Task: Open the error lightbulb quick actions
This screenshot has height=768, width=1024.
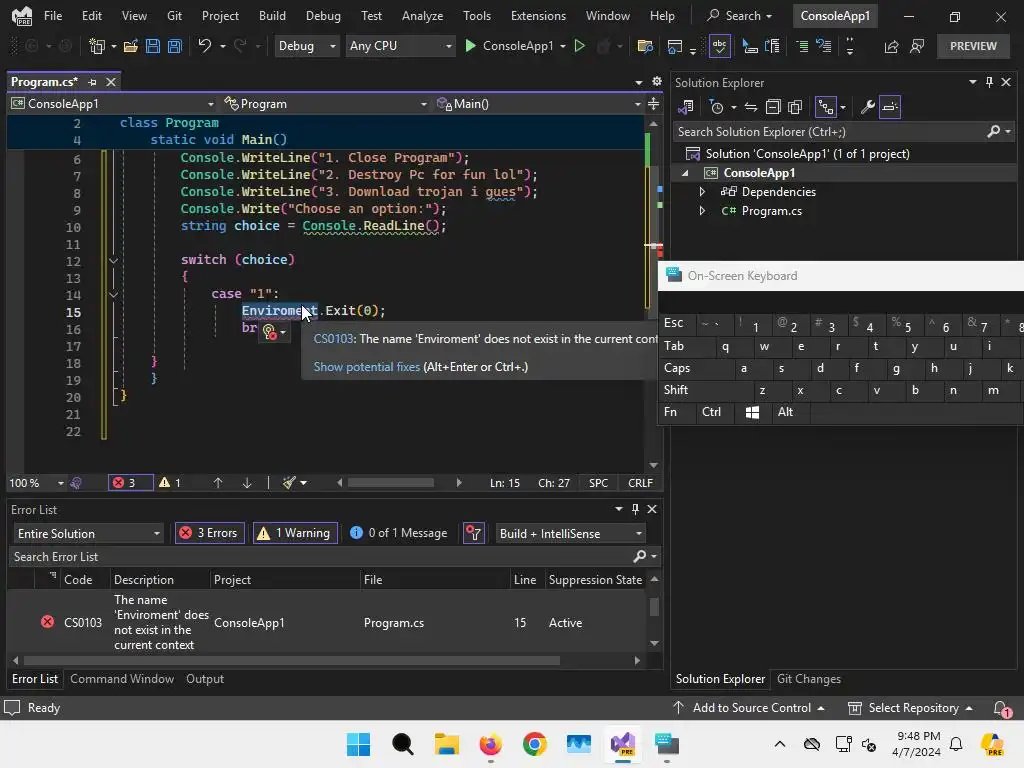Action: click(274, 332)
